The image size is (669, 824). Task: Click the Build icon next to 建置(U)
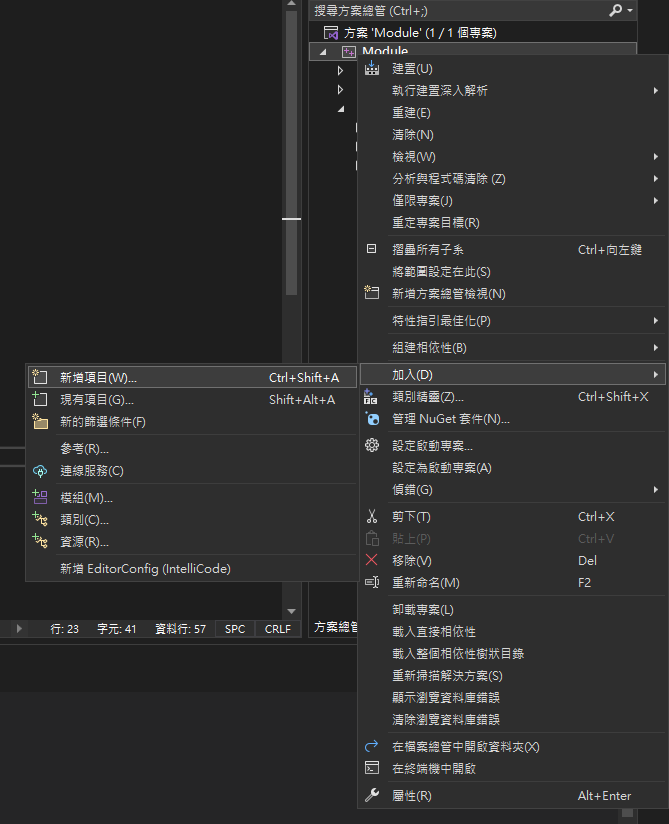(x=372, y=68)
